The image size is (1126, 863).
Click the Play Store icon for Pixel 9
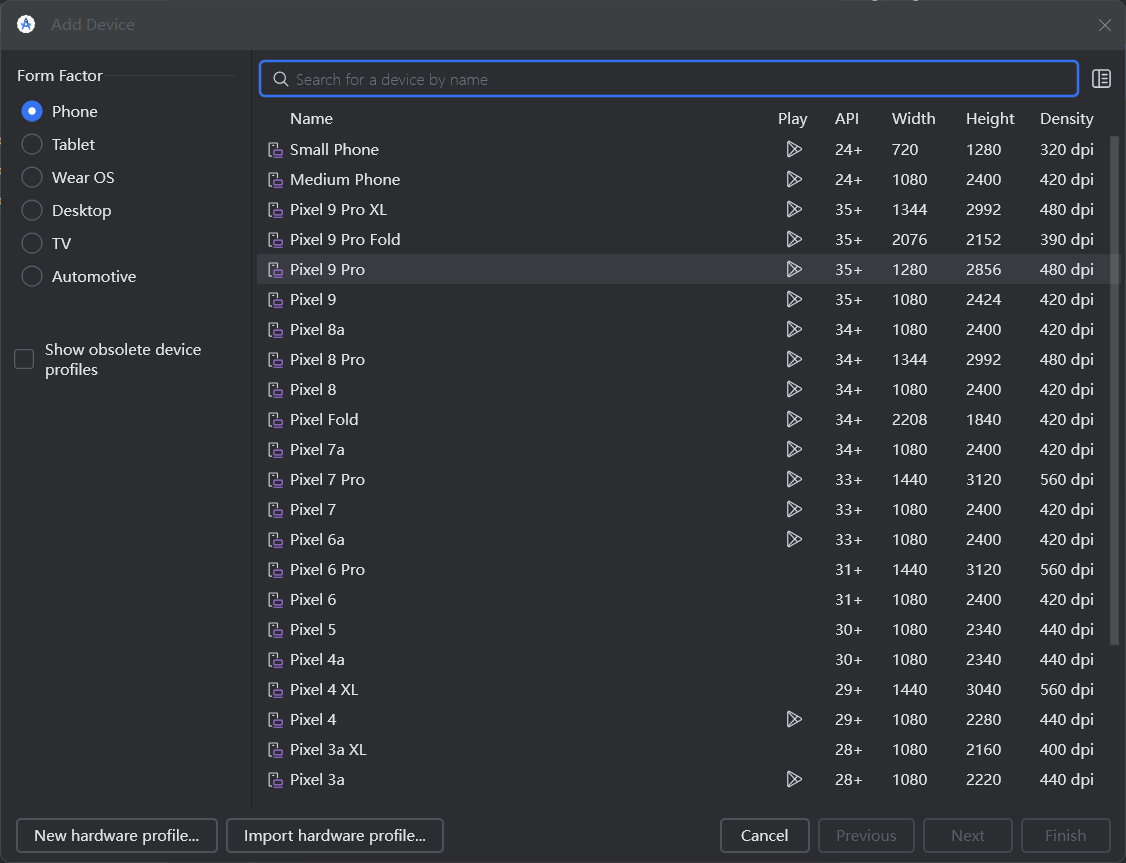point(794,299)
